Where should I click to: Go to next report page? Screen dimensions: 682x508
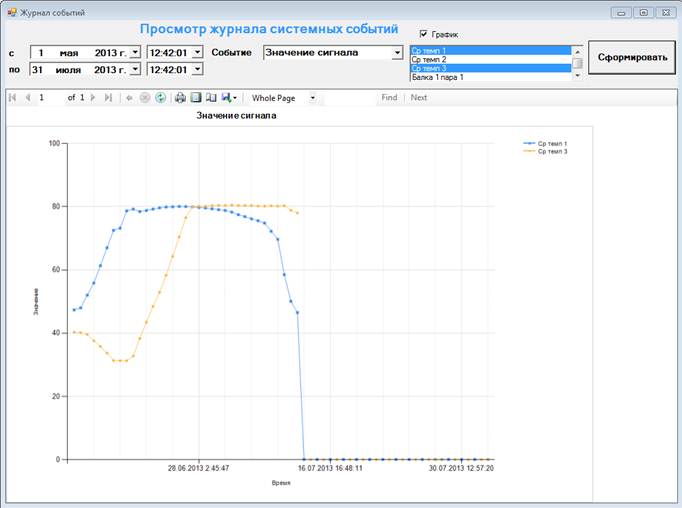tap(93, 98)
